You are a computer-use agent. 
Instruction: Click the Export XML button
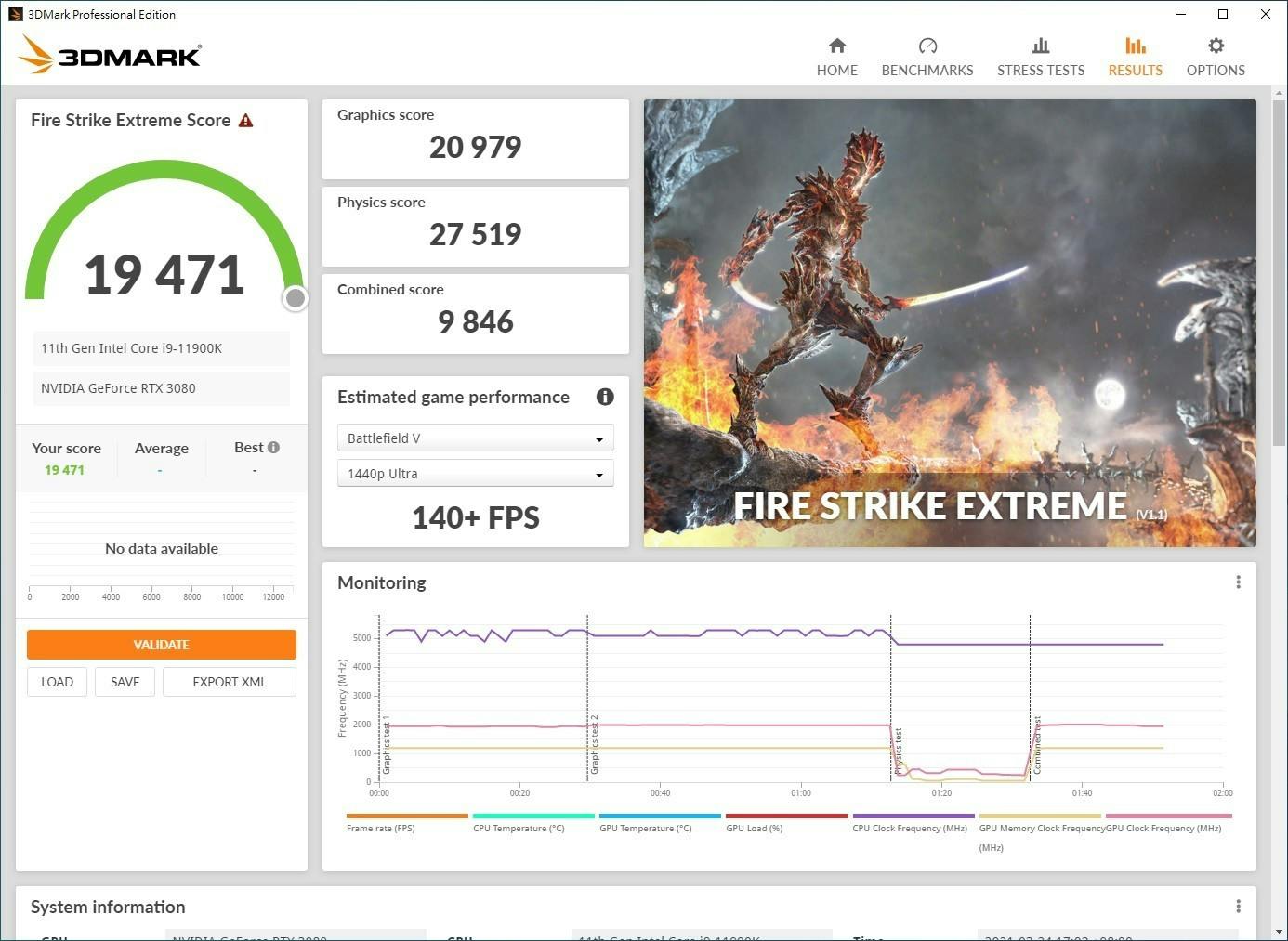click(x=230, y=682)
